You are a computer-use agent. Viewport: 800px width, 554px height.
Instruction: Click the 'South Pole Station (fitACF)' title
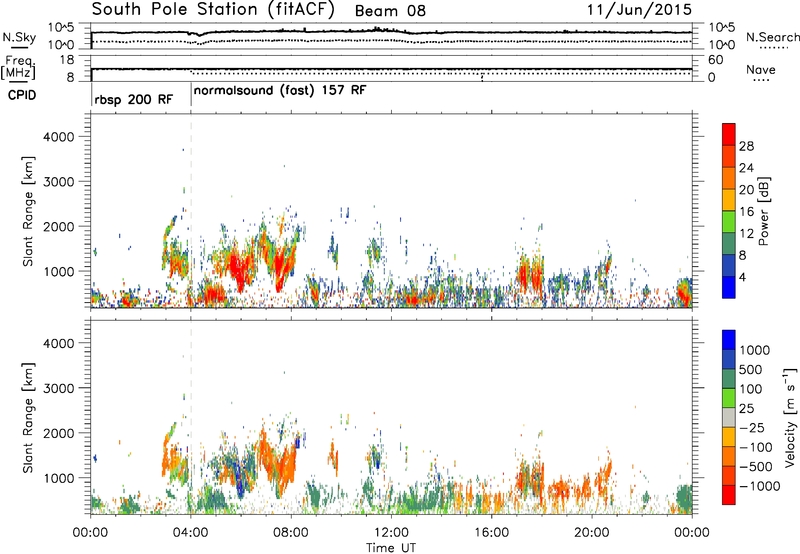tap(213, 10)
